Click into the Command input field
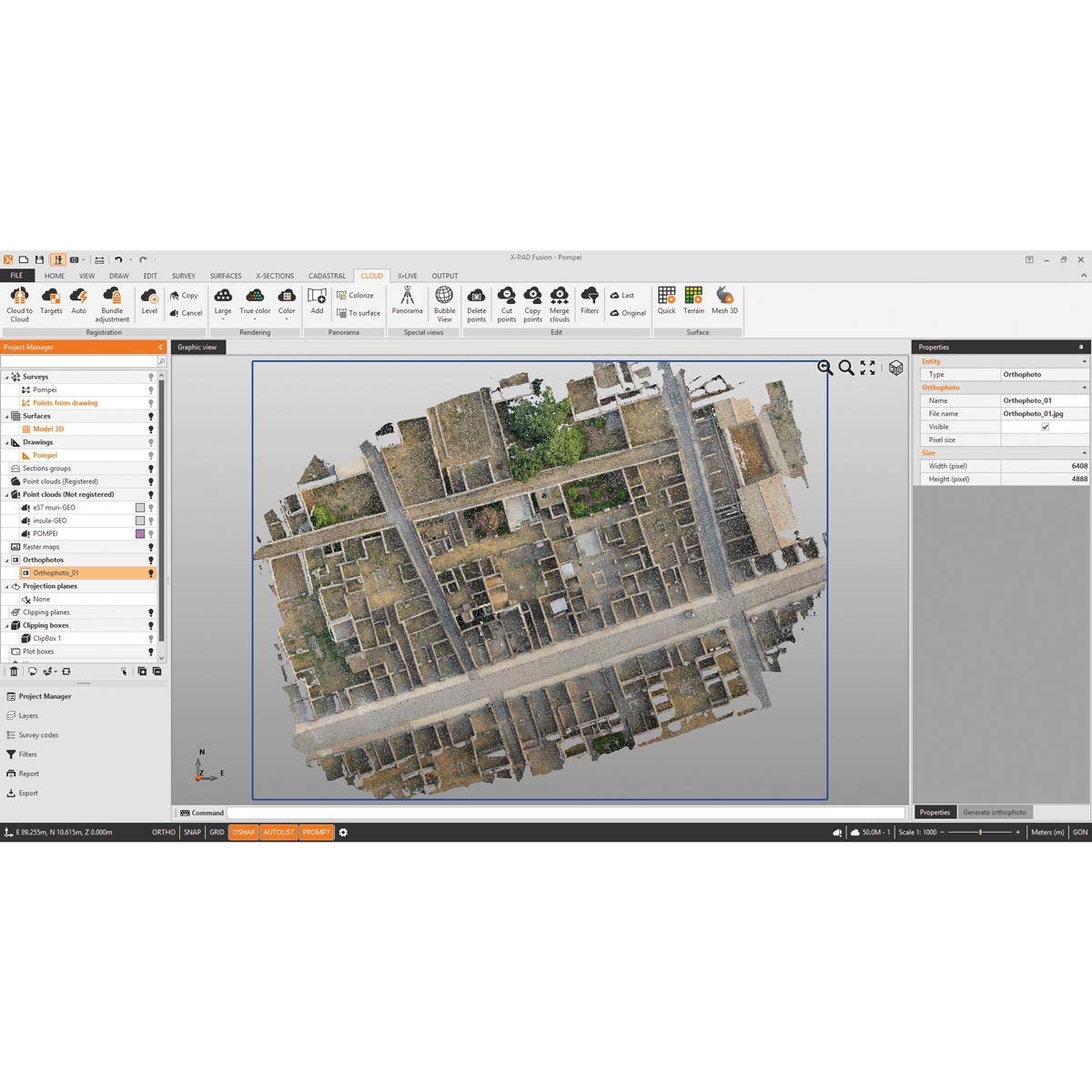1092x1092 pixels. click(x=564, y=814)
